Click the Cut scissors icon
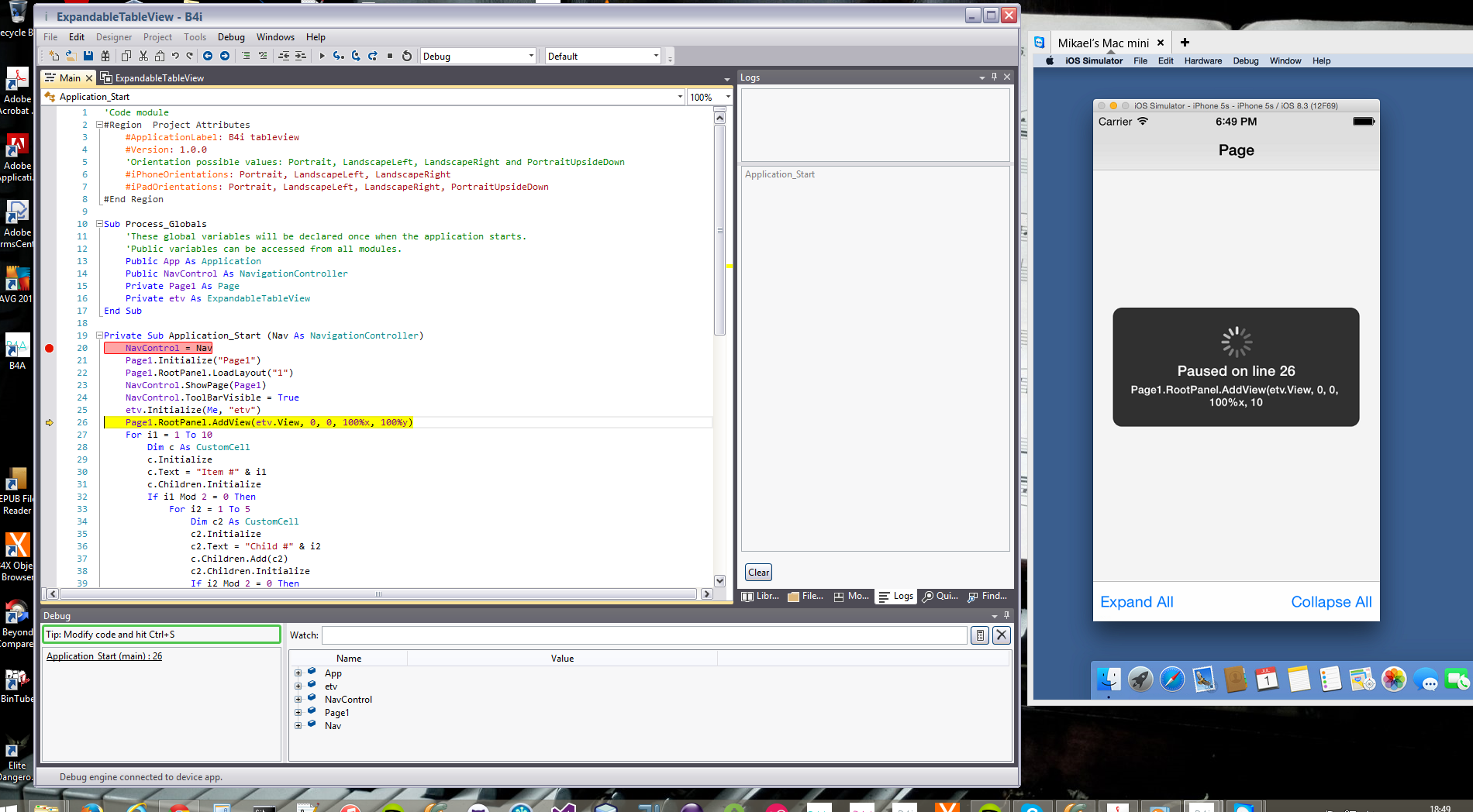Image resolution: width=1473 pixels, height=812 pixels. click(x=143, y=56)
